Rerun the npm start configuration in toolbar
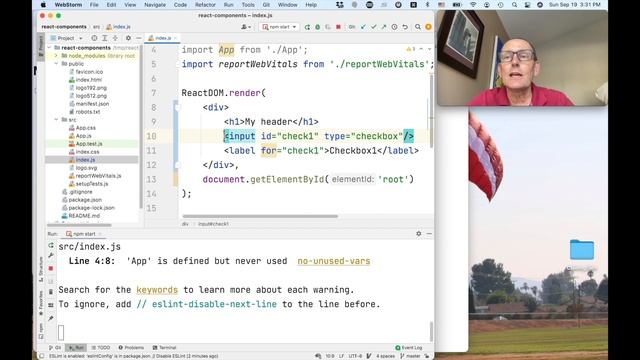640x360 pixels. 307,27
